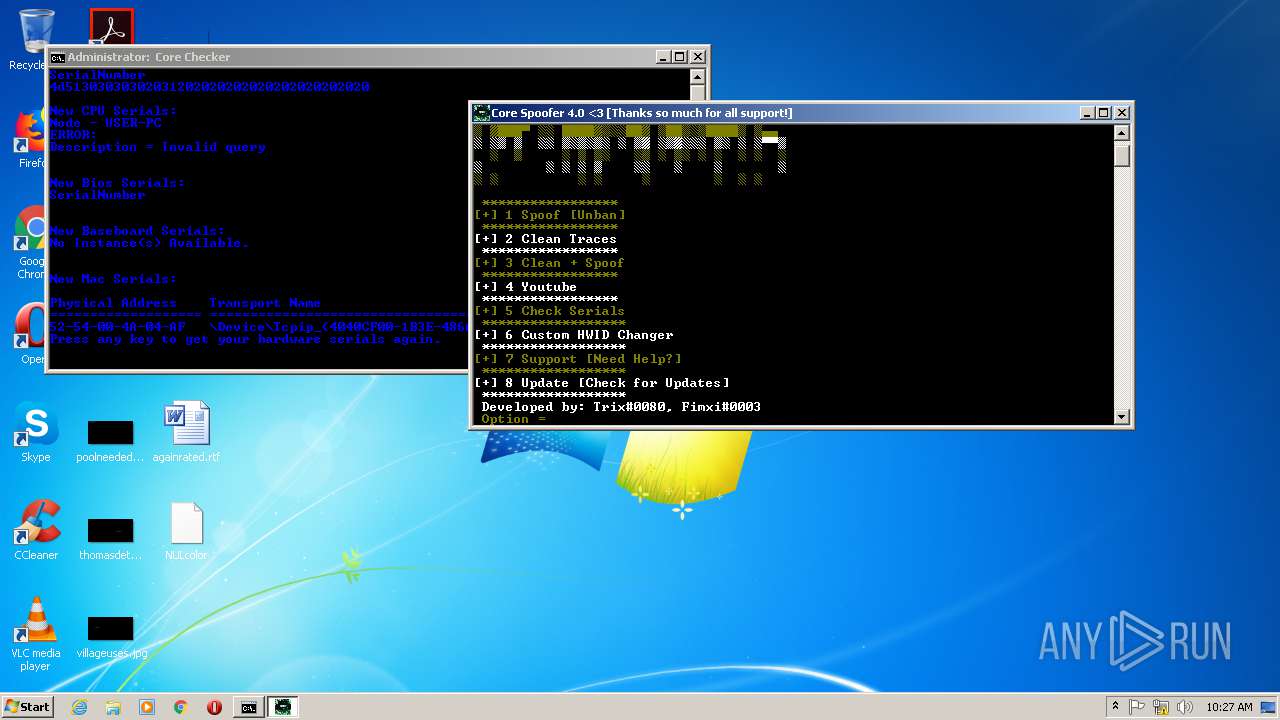Image resolution: width=1280 pixels, height=720 pixels.
Task: Click the 'Option =' prompt line
Action: tap(514, 419)
